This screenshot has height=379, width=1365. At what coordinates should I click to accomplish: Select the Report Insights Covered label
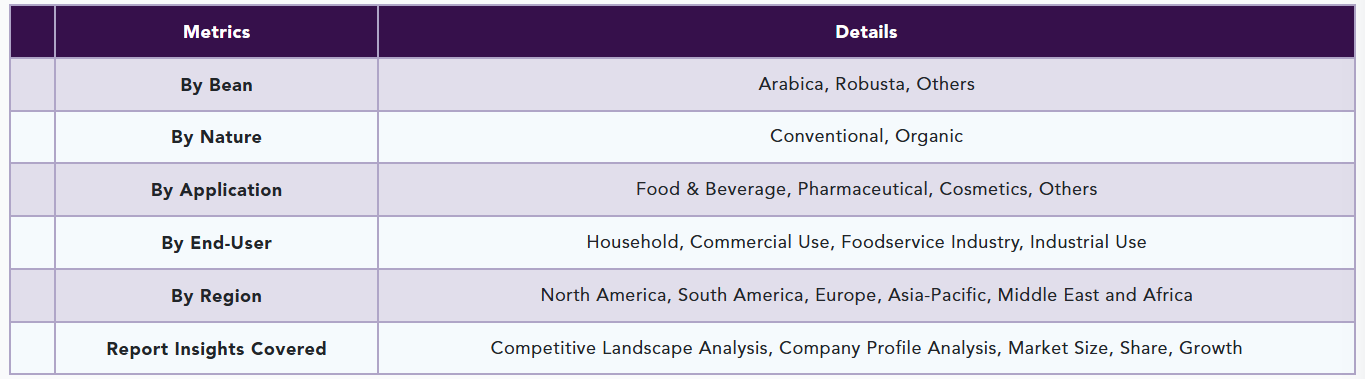tap(216, 349)
